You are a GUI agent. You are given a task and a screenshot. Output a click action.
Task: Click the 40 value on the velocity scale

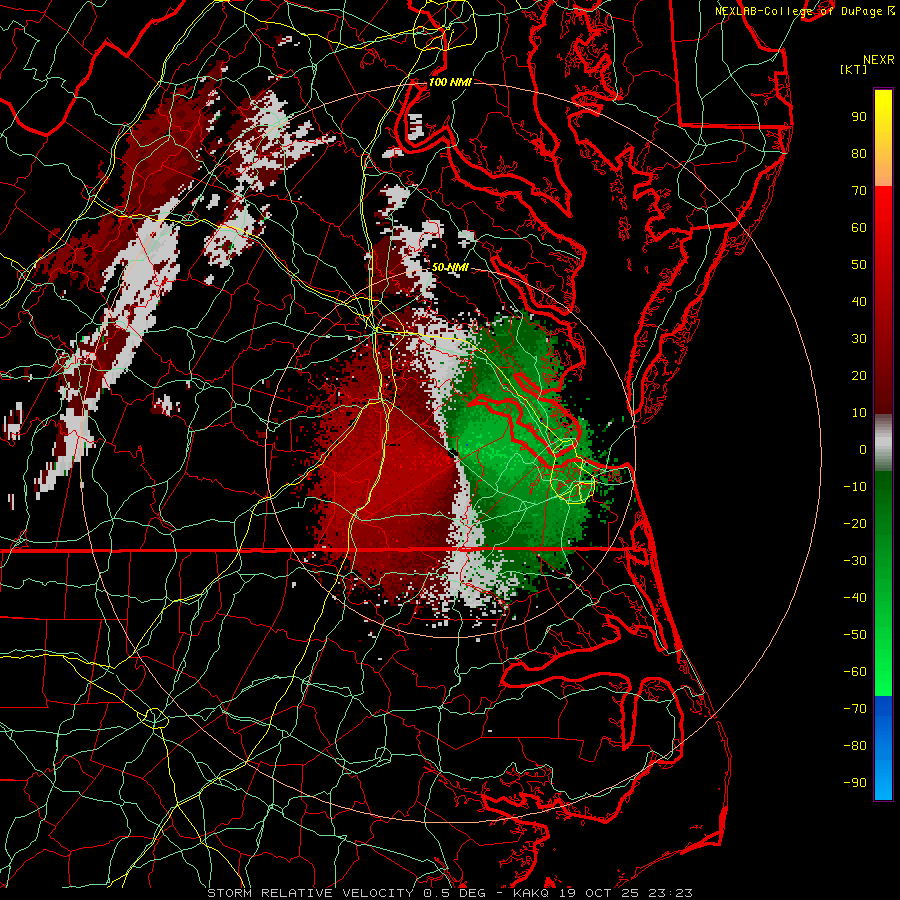[859, 302]
